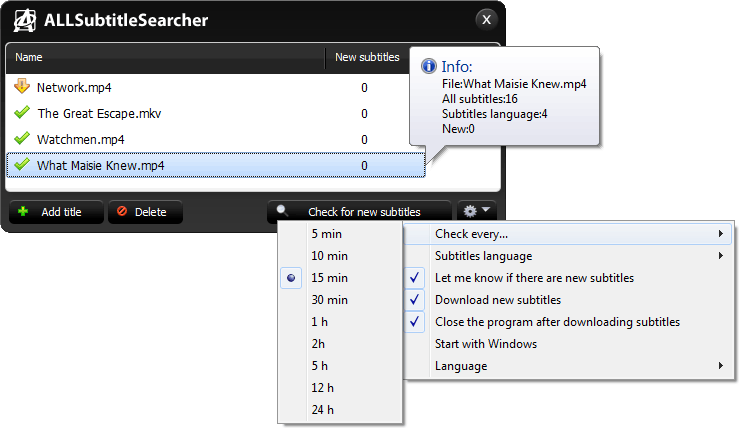Screen dimensions: 739x428
Task: Open the dropdown arrow next to the gear
Action: (x=486, y=209)
